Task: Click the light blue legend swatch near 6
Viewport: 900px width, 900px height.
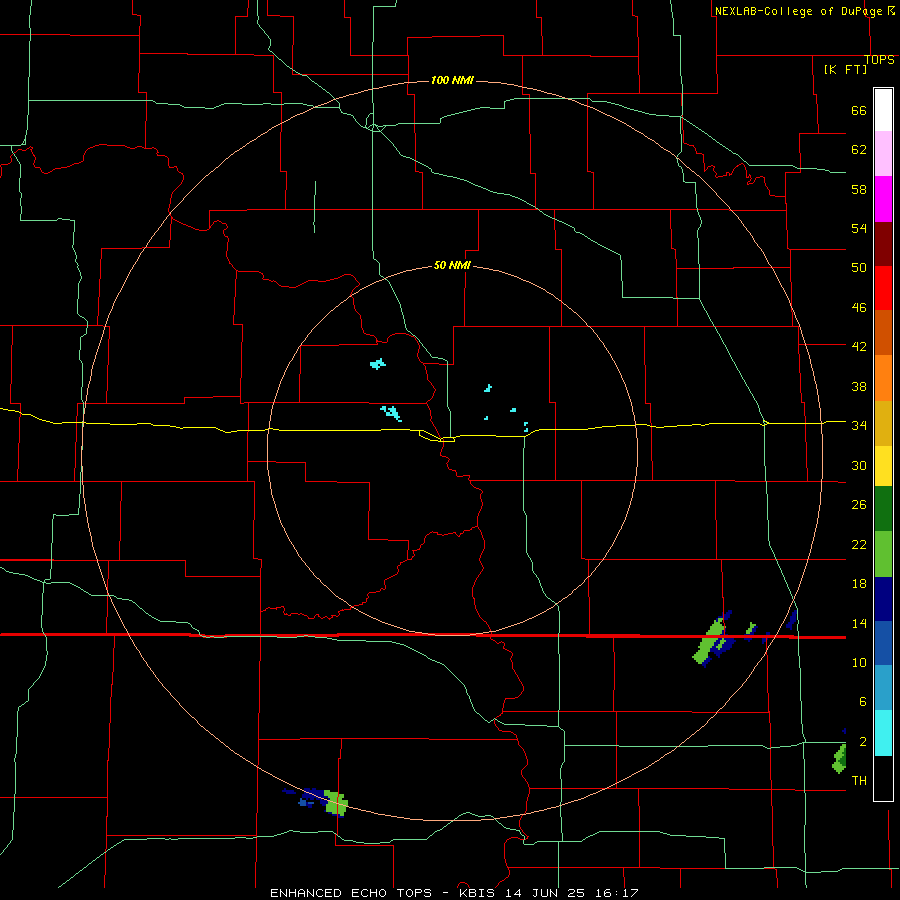Action: point(883,687)
